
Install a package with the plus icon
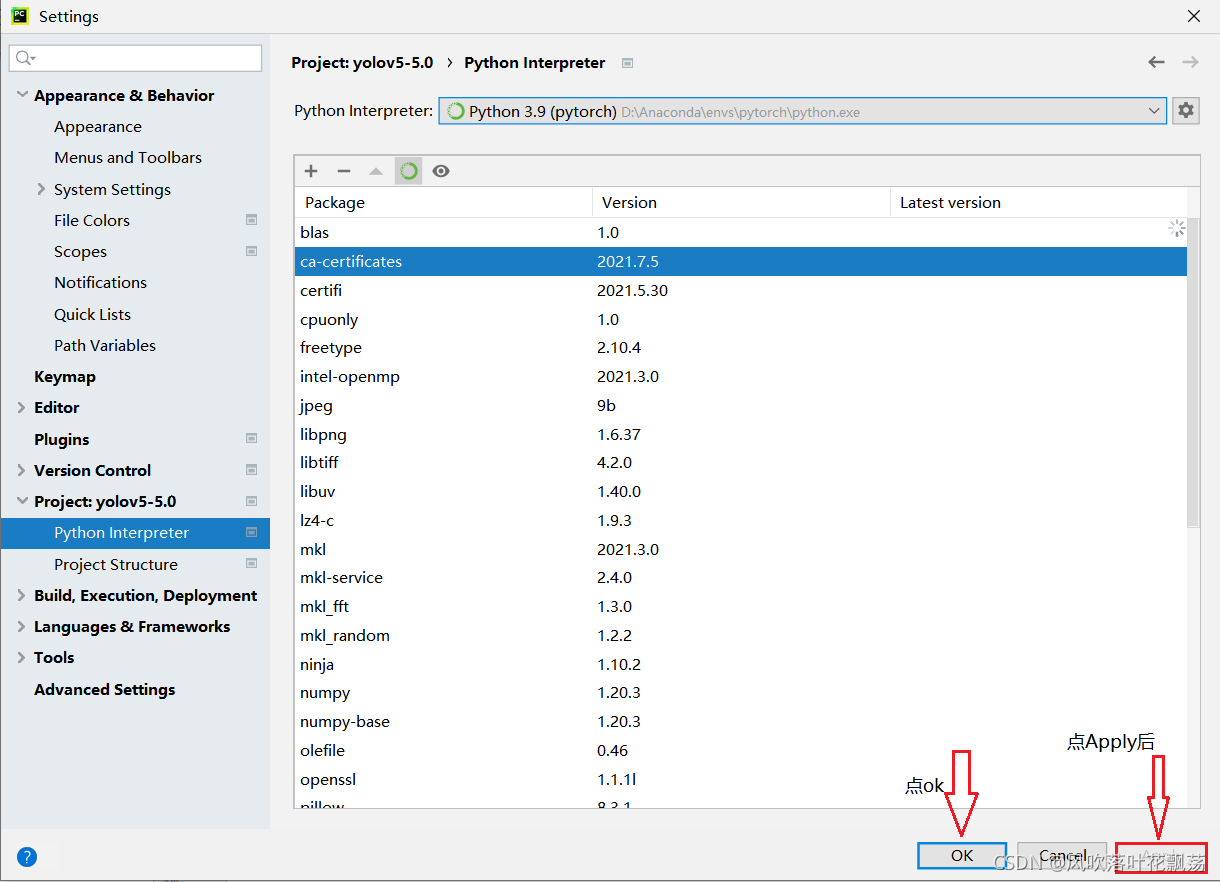coord(311,171)
